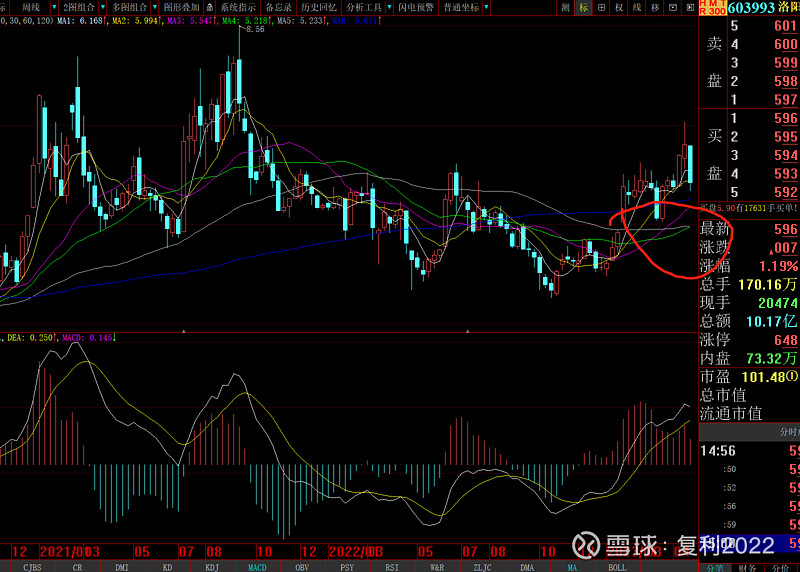
Task: Activate the 线 line drawing tool
Action: pos(638,7)
